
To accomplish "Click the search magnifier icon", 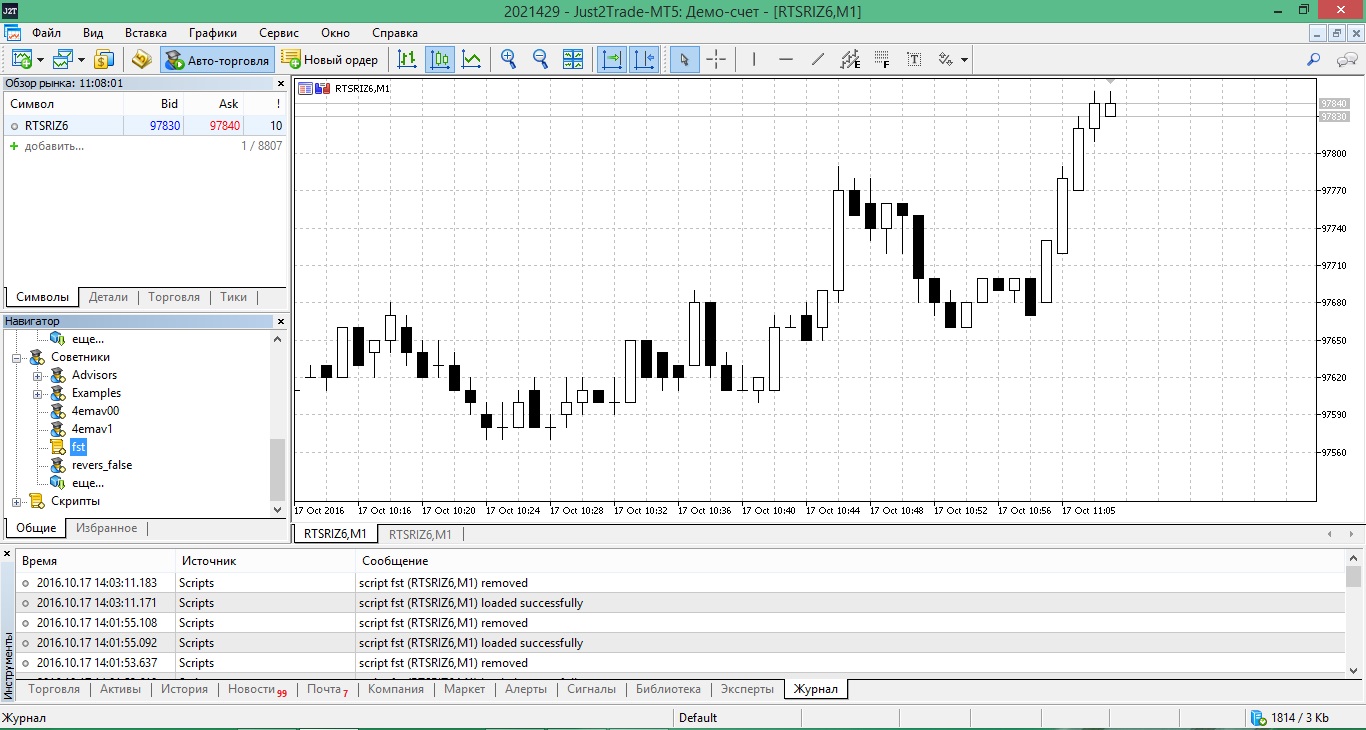I will [1314, 60].
